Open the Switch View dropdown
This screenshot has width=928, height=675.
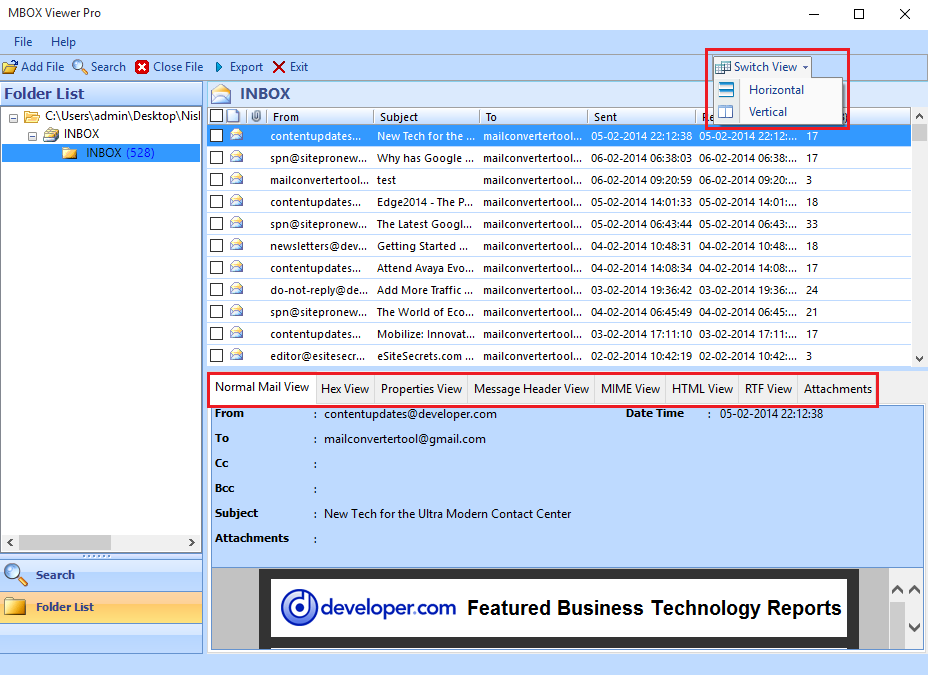762,67
